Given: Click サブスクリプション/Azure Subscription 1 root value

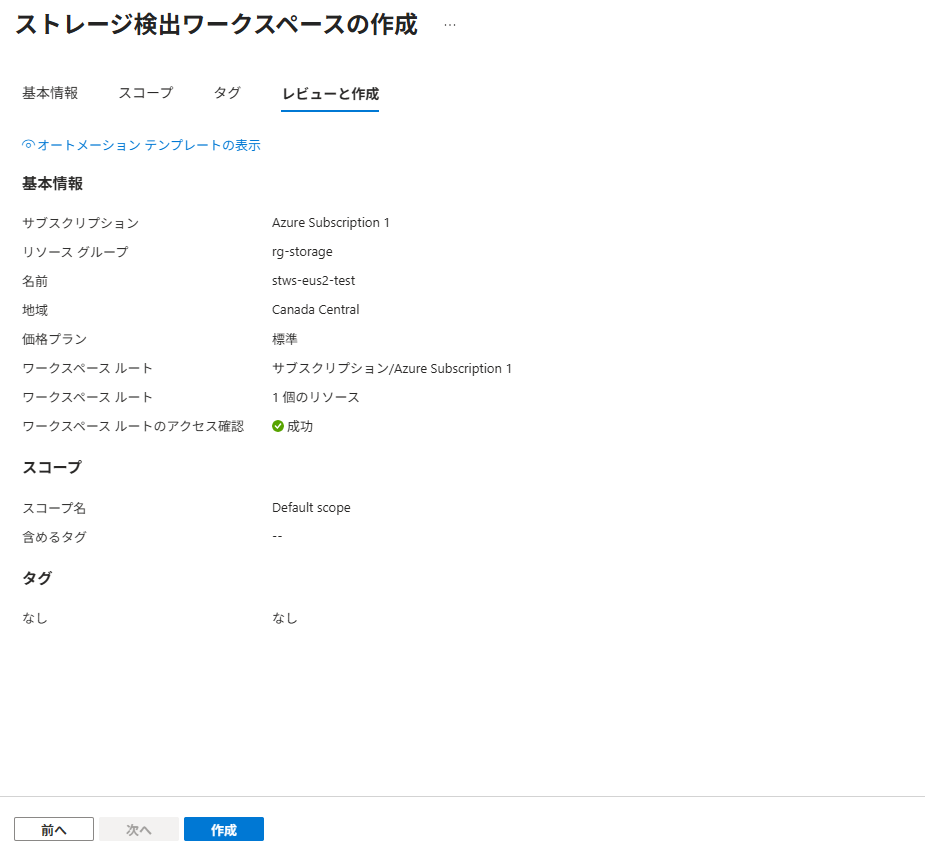Looking at the screenshot, I should click(392, 368).
